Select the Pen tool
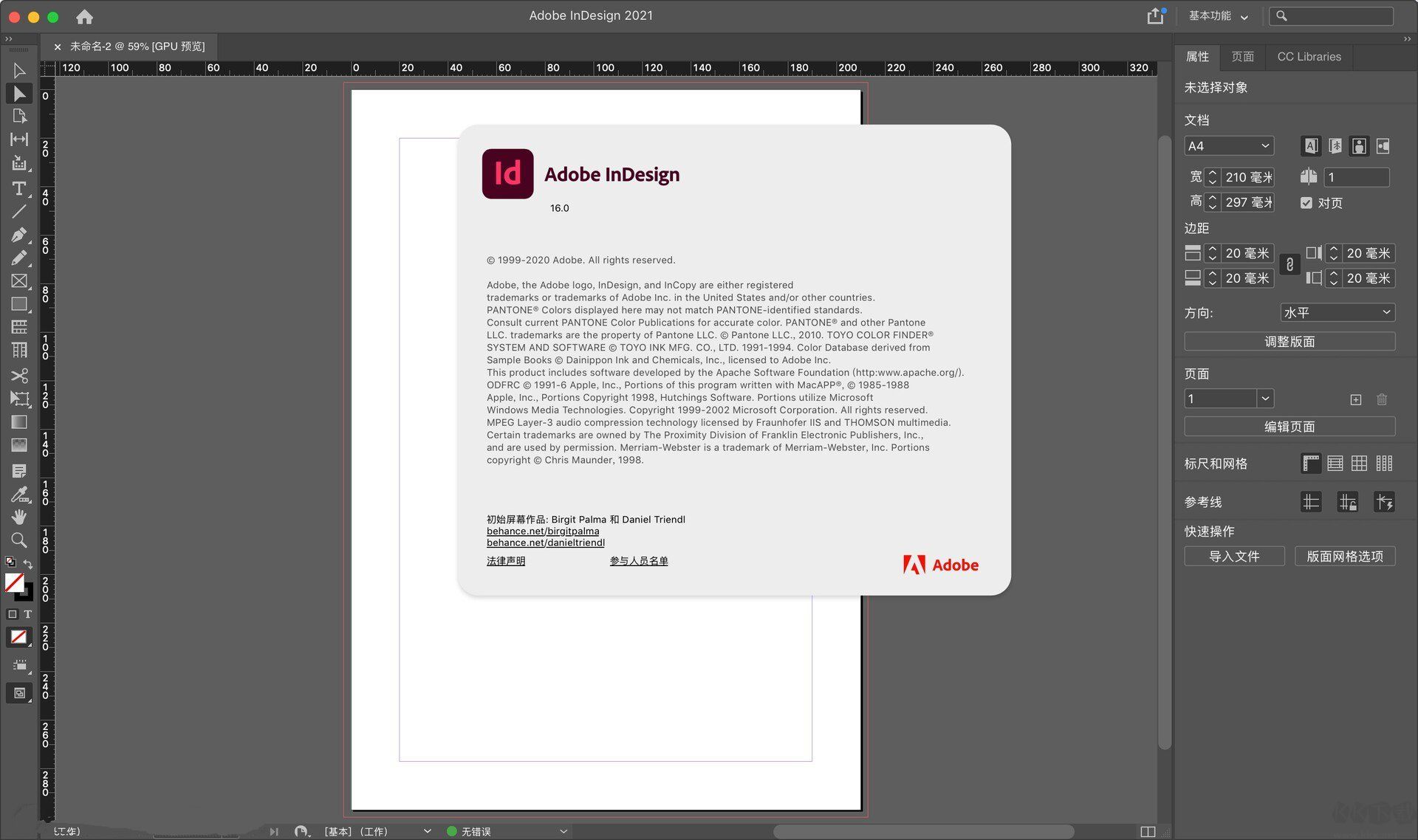 [x=19, y=235]
